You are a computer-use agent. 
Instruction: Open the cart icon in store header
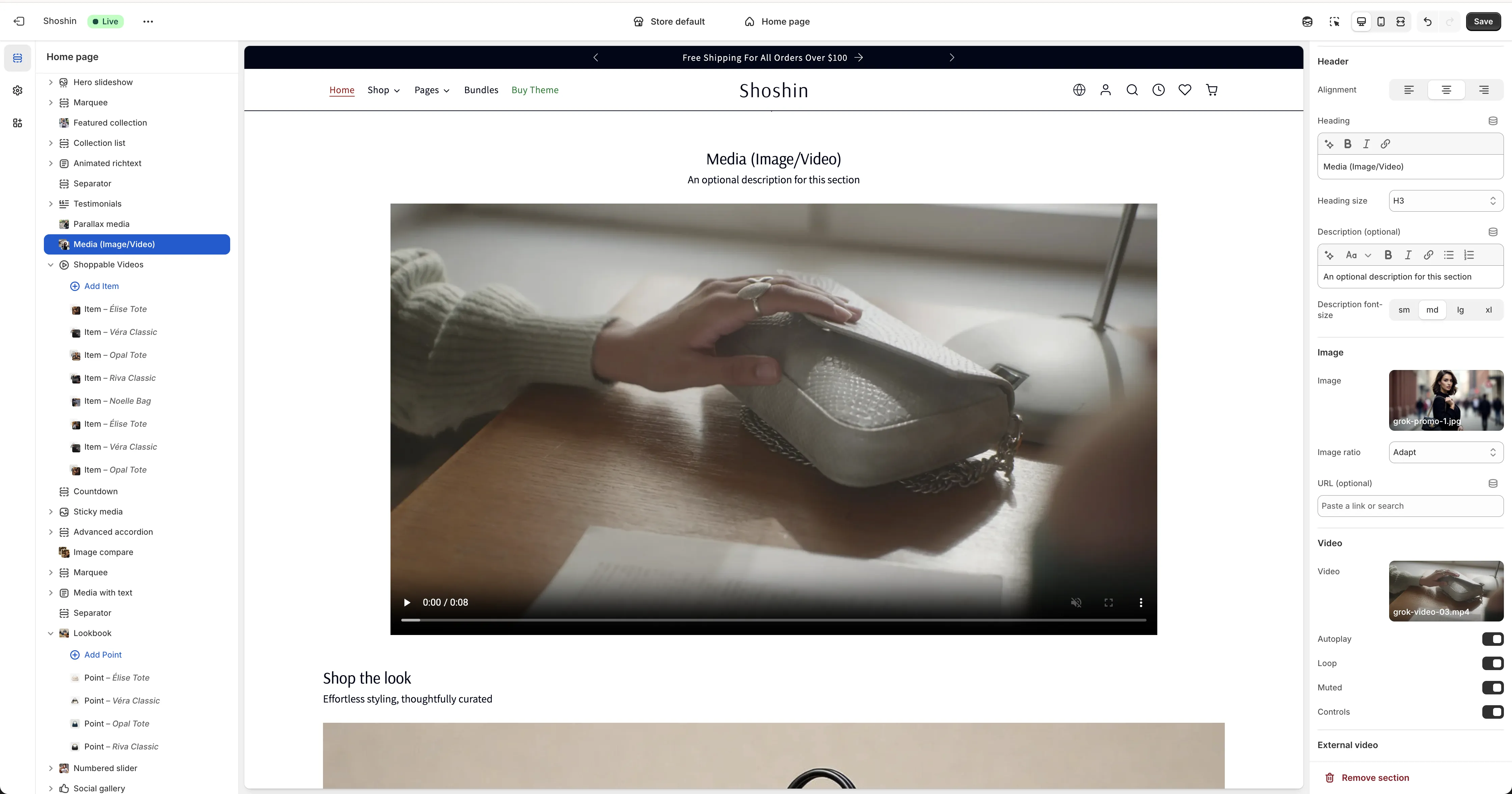[1212, 90]
